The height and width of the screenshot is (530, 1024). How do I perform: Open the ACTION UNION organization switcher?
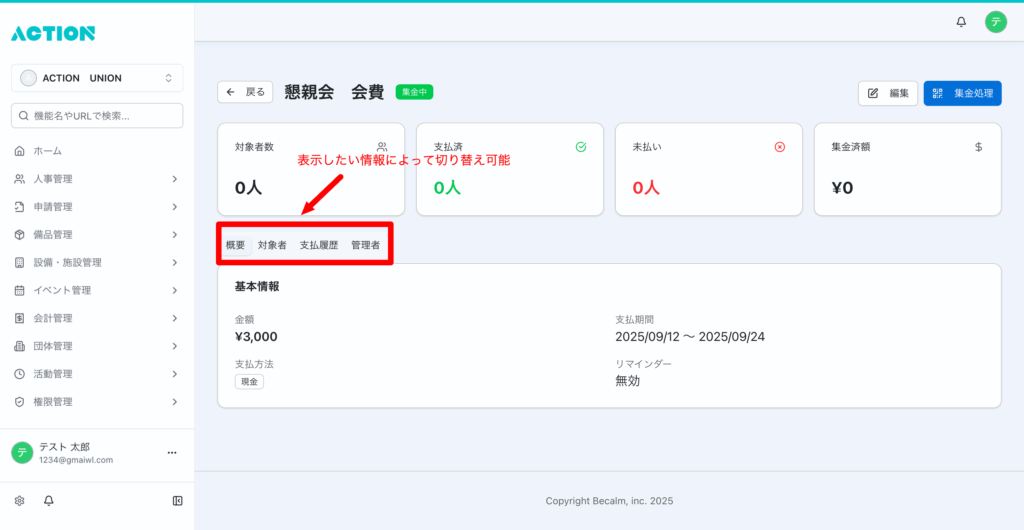[x=97, y=78]
